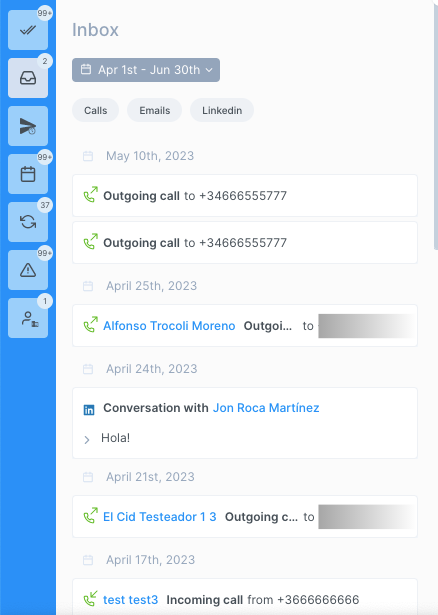Open the tasks double-check sidebar icon
Image resolution: width=438 pixels, height=615 pixels.
coord(28,30)
